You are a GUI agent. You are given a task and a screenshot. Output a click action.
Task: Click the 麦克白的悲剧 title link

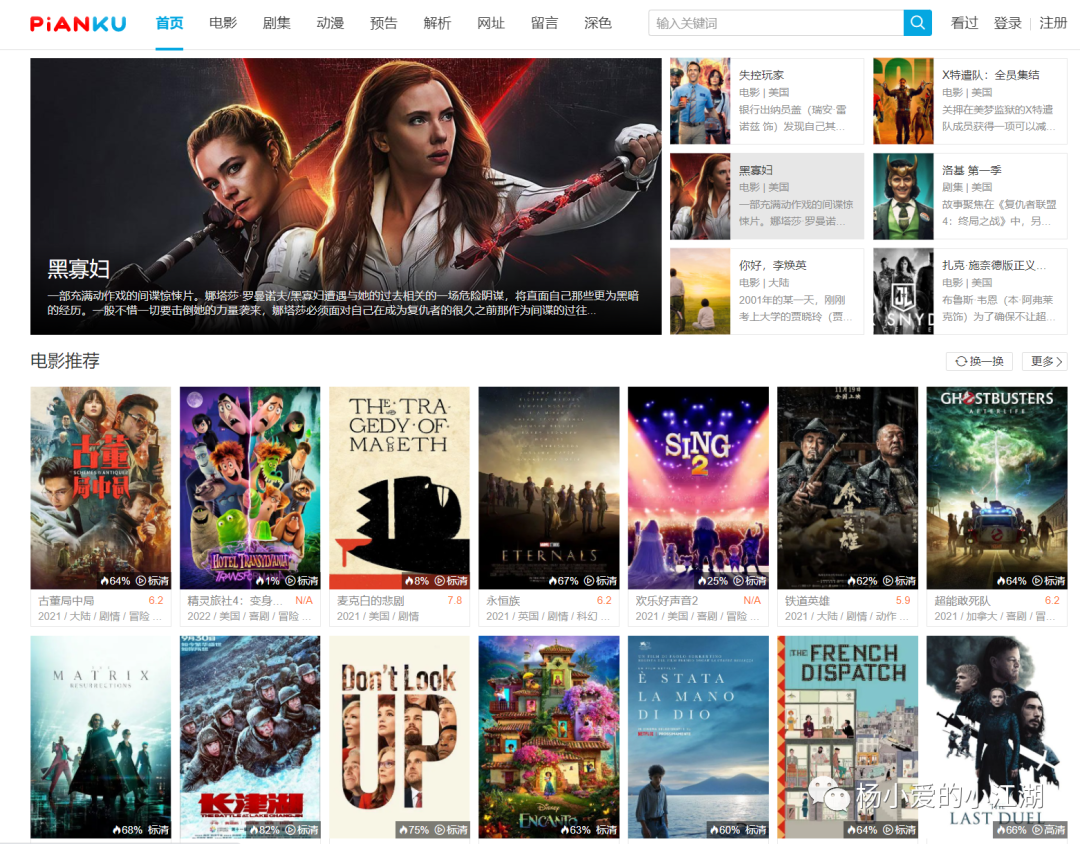[371, 601]
